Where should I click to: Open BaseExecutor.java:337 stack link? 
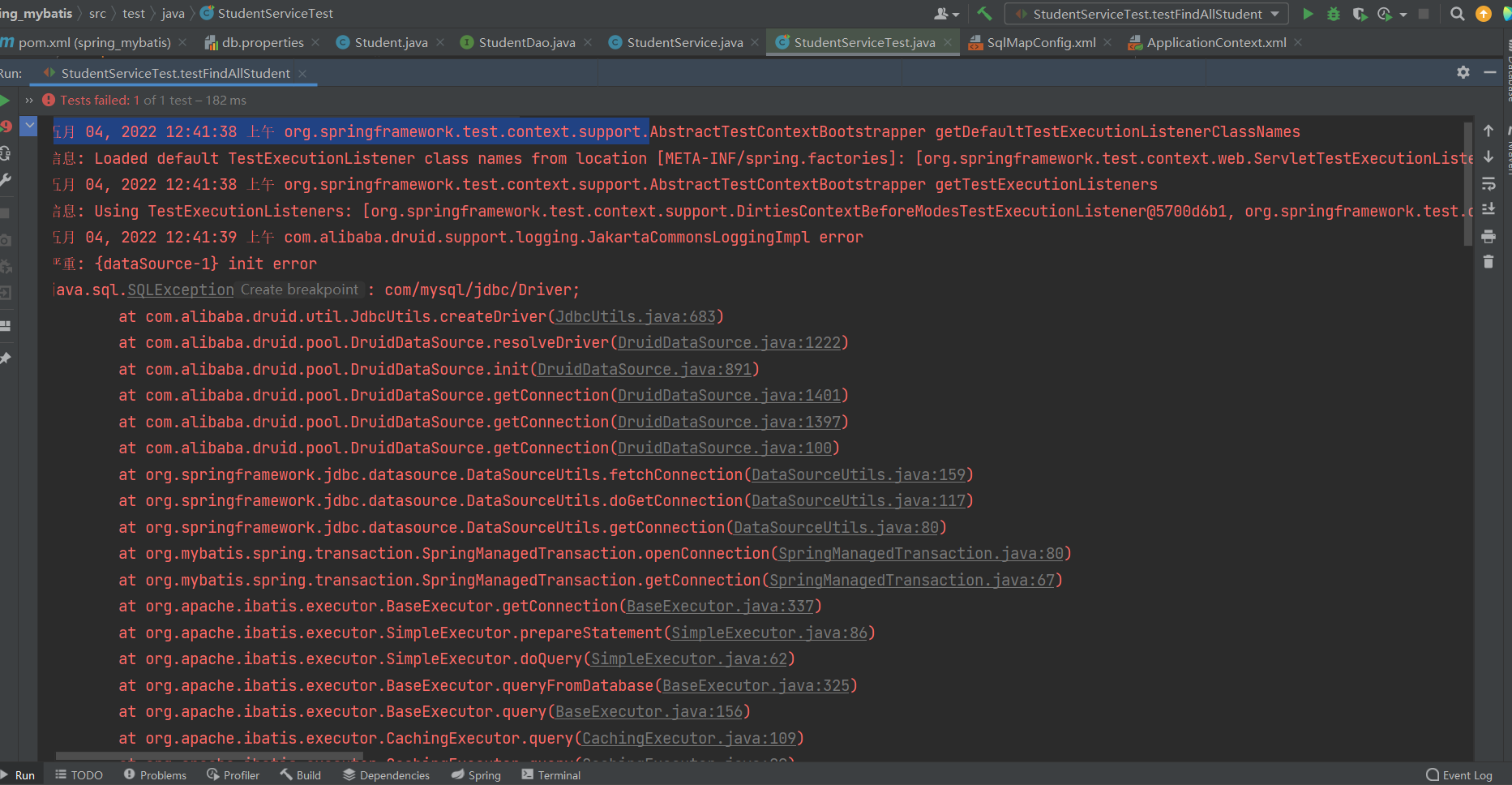(x=720, y=606)
